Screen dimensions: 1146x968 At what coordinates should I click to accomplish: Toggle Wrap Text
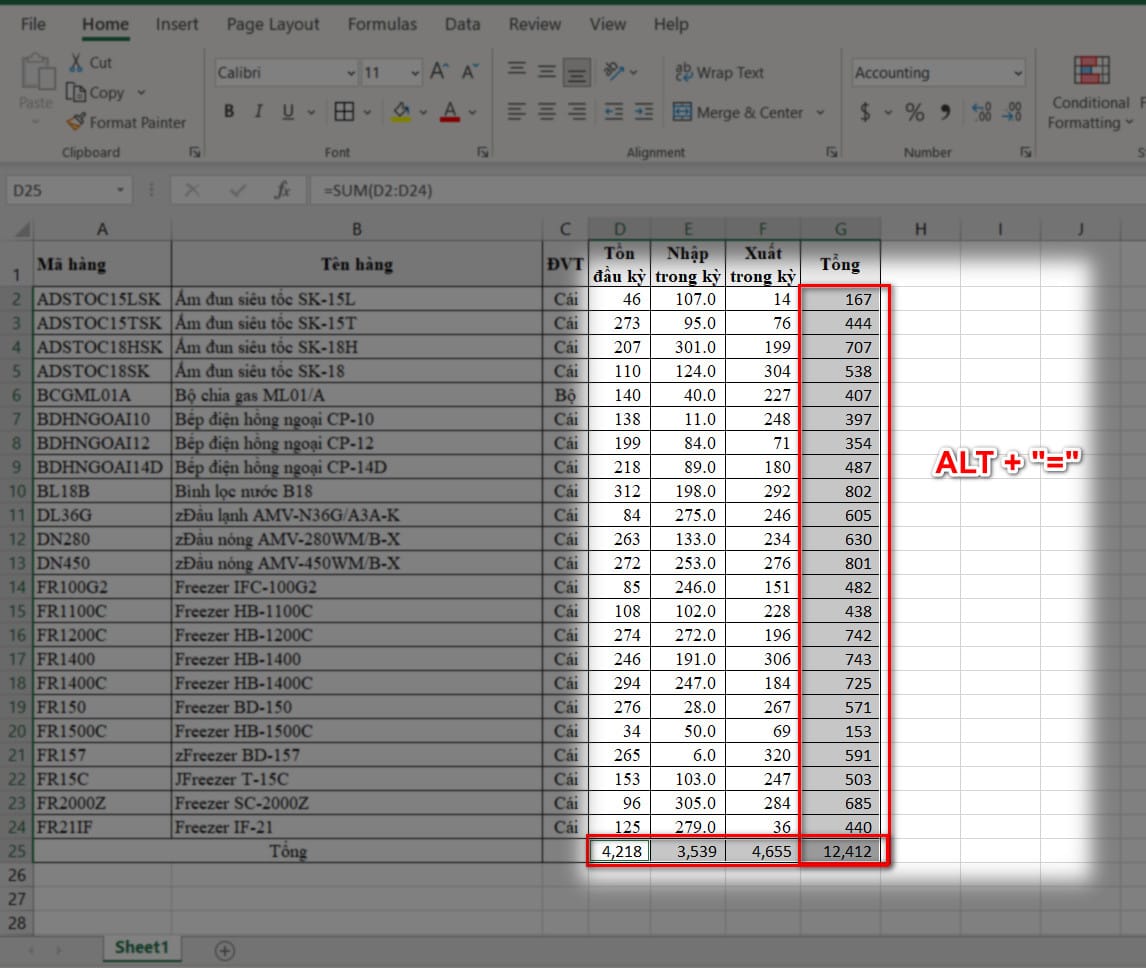pyautogui.click(x=719, y=72)
